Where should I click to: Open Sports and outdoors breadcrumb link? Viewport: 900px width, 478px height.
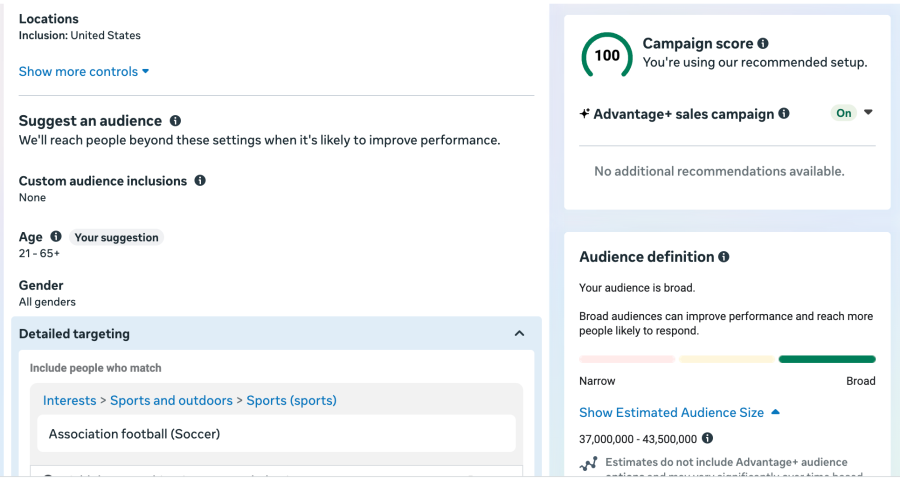click(171, 401)
